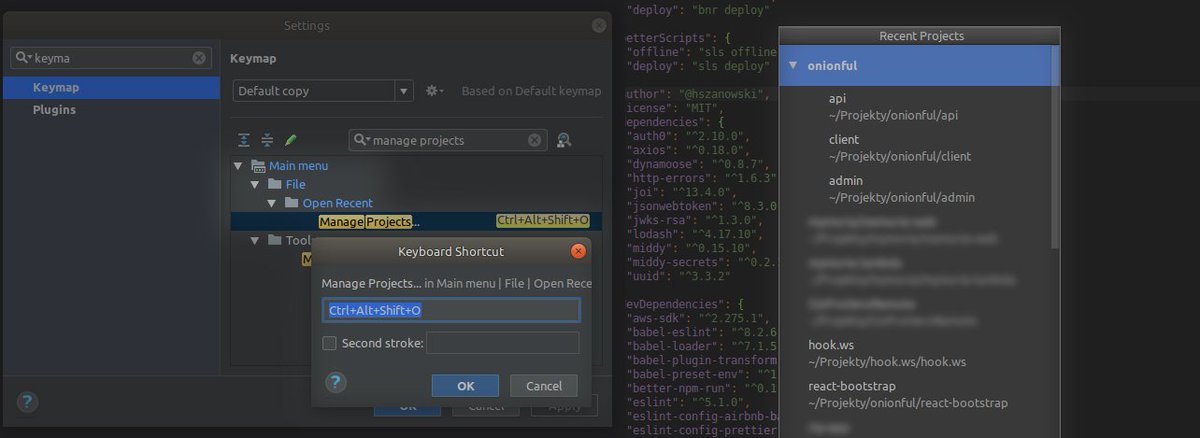Click the Expand All tree icon

tap(244, 140)
